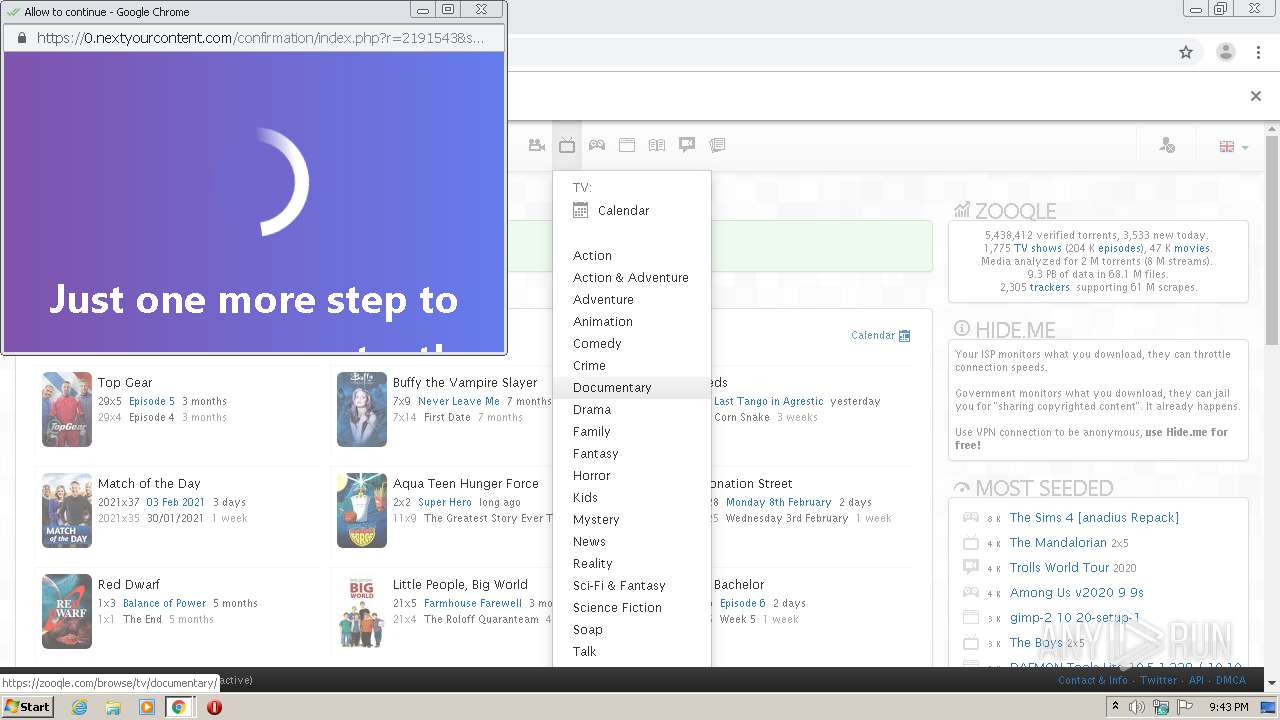Open the Chrome profile avatar icon

click(1226, 52)
